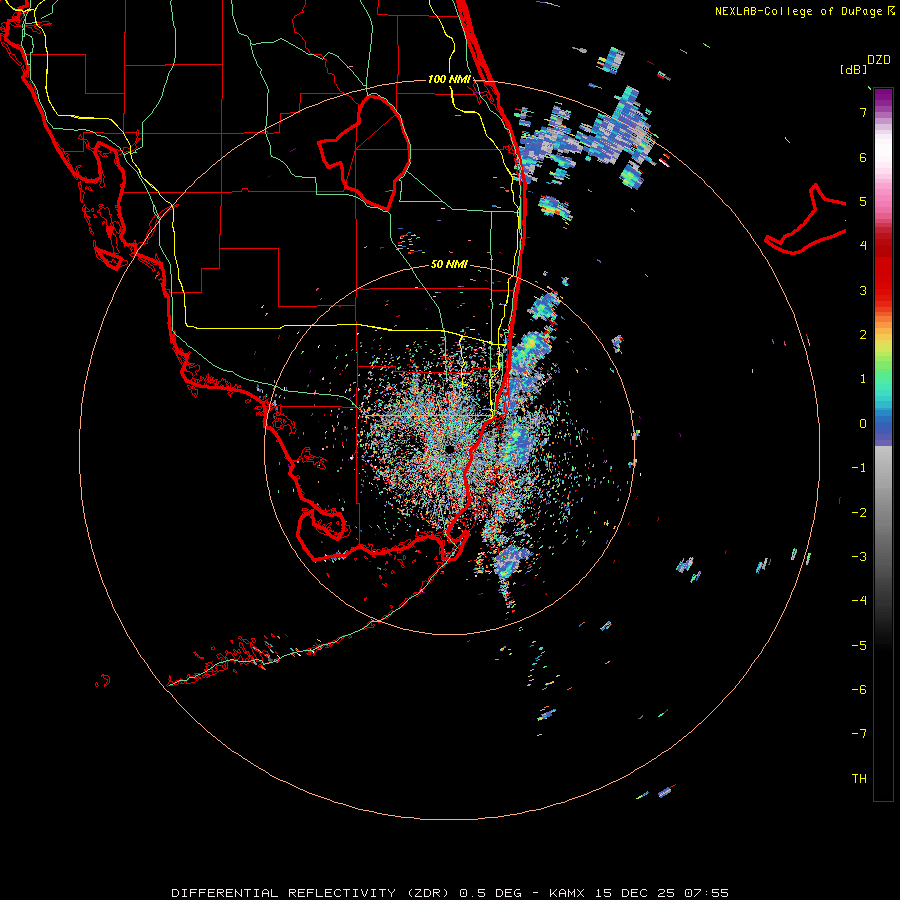900x900 pixels.
Task: Click the "50 NMI" range ring label
Action: (x=449, y=265)
